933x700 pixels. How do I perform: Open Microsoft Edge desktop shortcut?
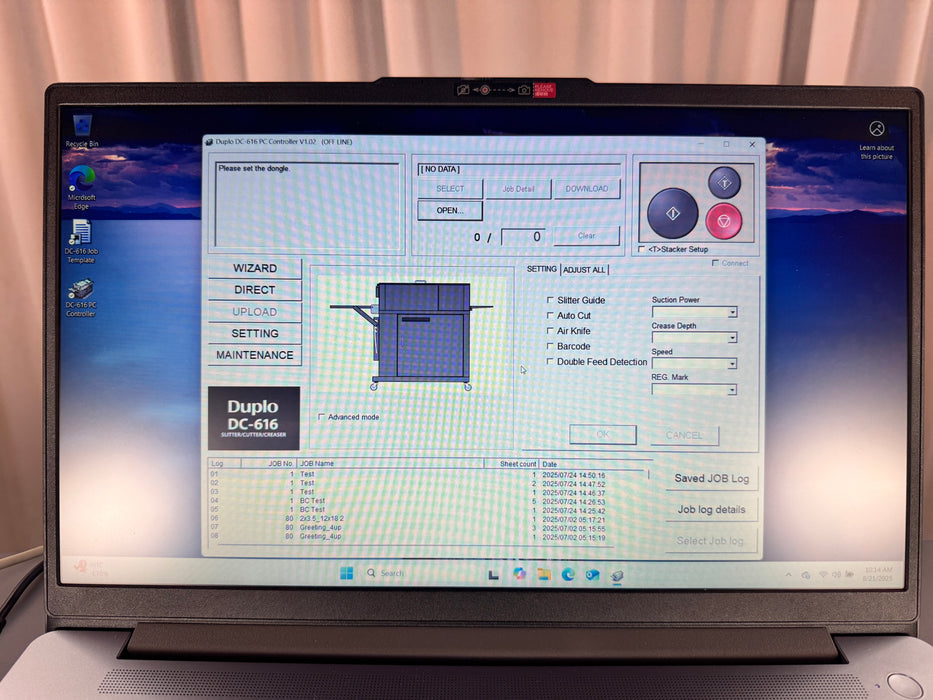tap(82, 187)
